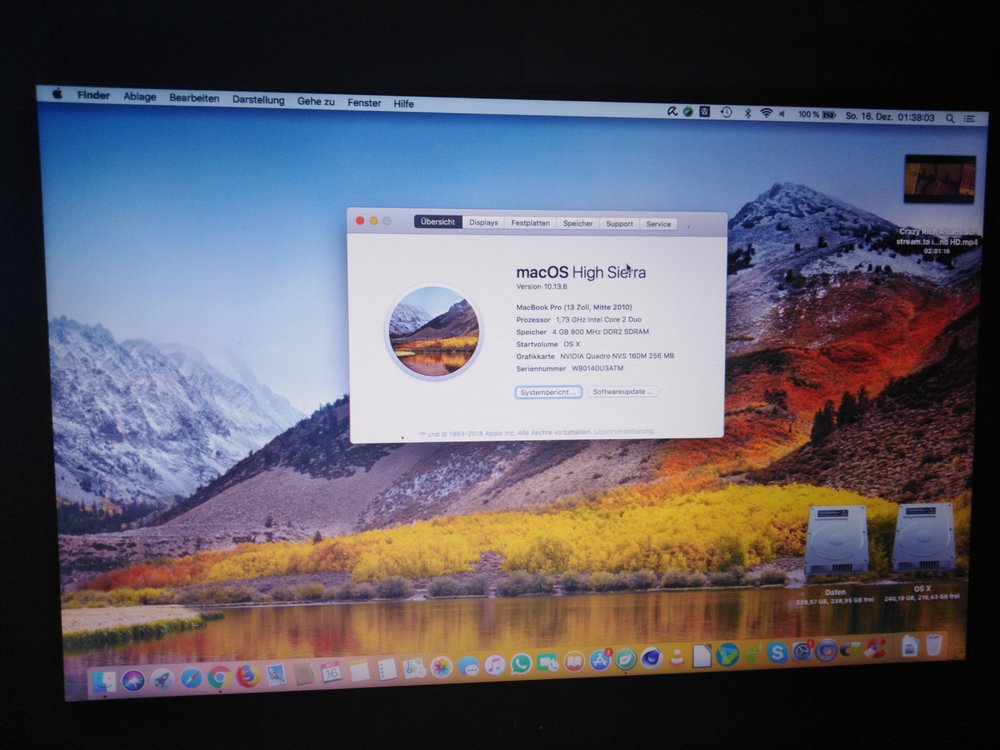Click the date and time display
This screenshot has height=750, width=1000.
(890, 117)
